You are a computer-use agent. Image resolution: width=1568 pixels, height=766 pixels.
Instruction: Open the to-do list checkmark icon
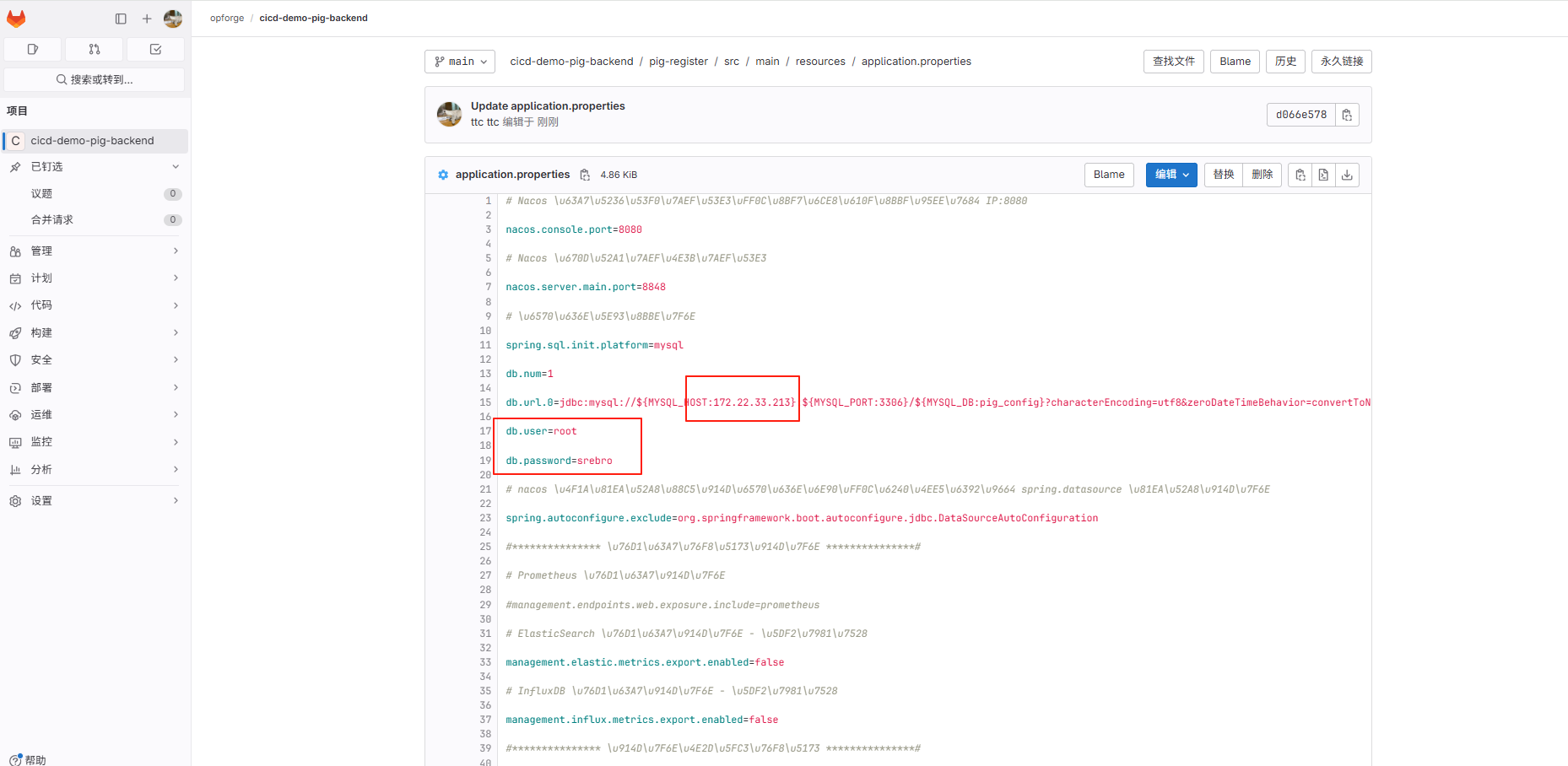tap(156, 50)
